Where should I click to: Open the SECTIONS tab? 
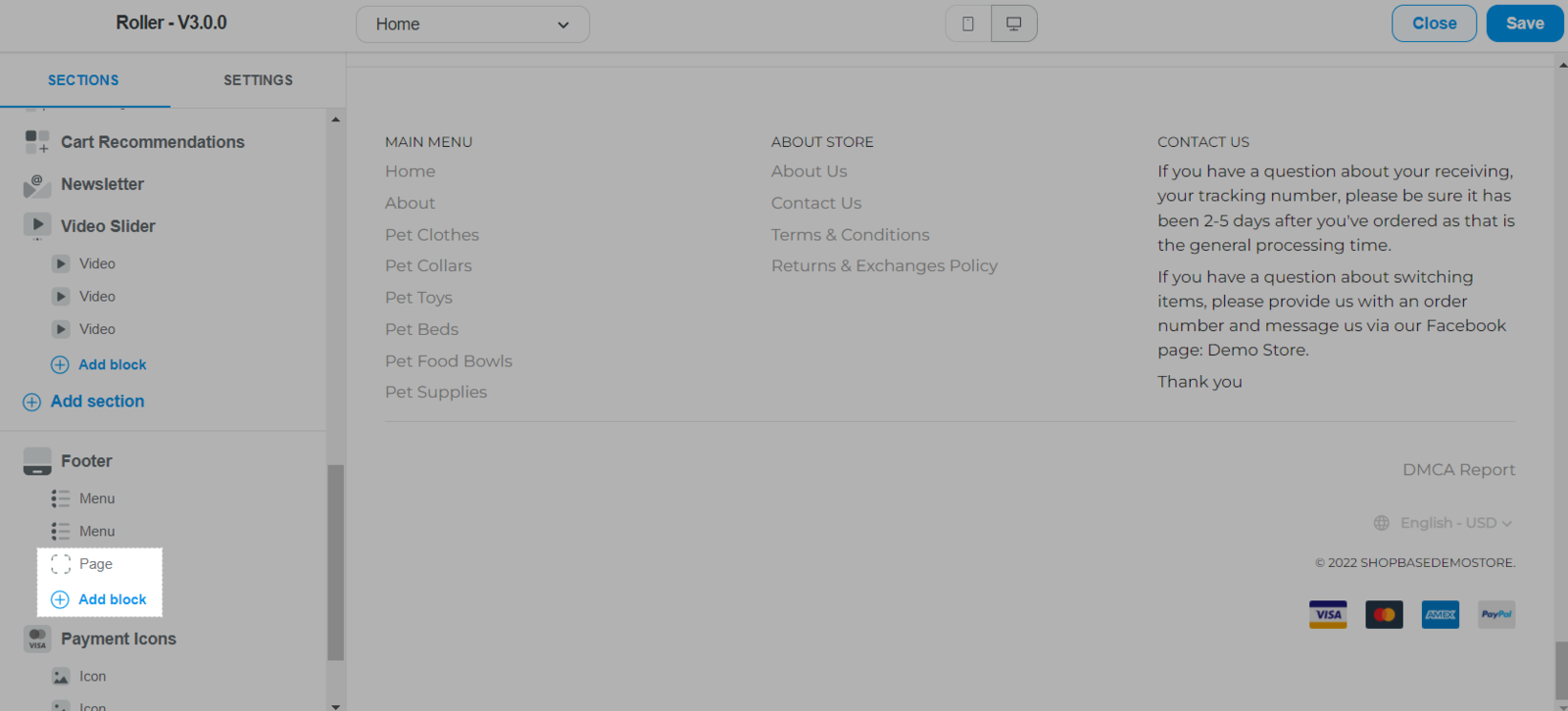click(x=83, y=80)
